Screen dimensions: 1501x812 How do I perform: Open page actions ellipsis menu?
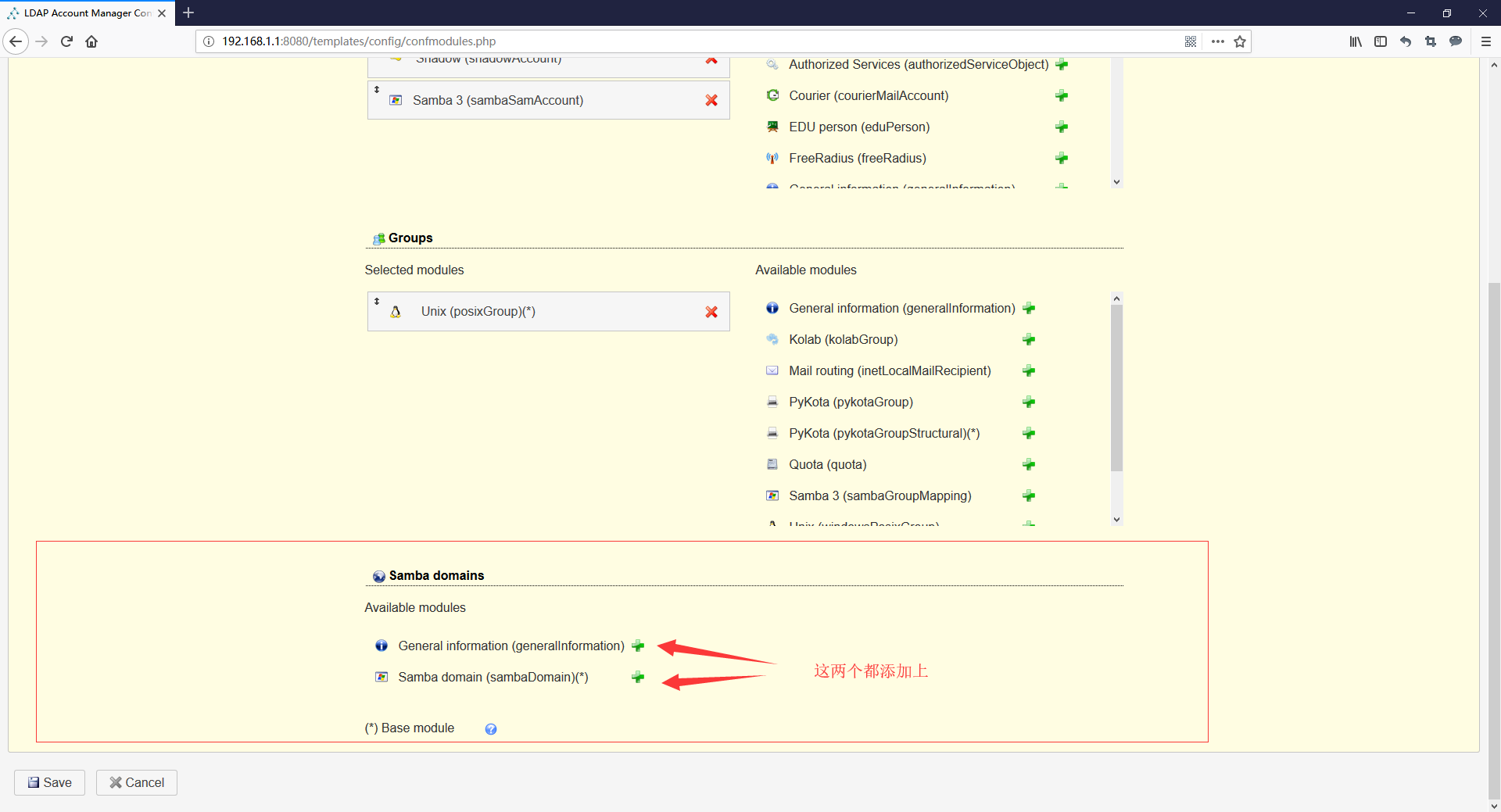pyautogui.click(x=1218, y=41)
